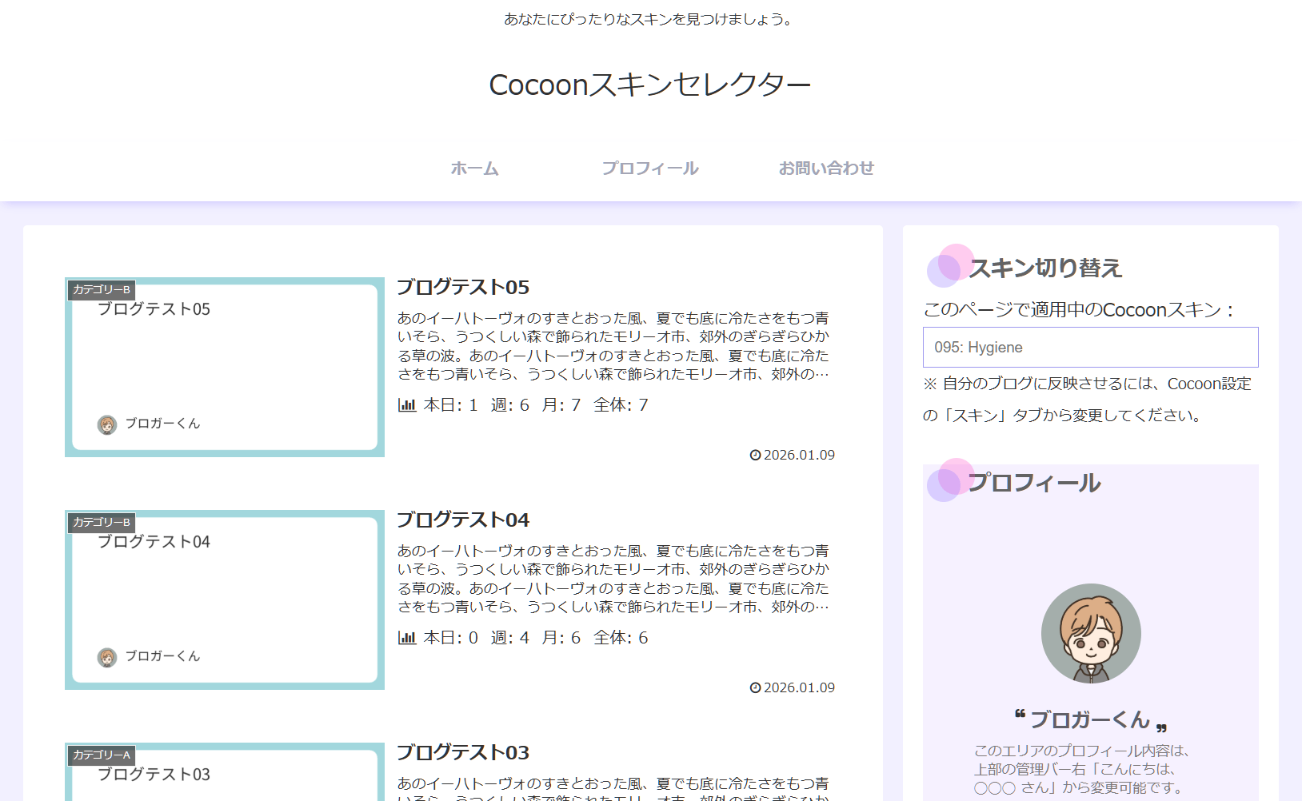The width and height of the screenshot is (1302, 801).
Task: Click the ブログテスト05 post thumbnail
Action: tap(225, 367)
